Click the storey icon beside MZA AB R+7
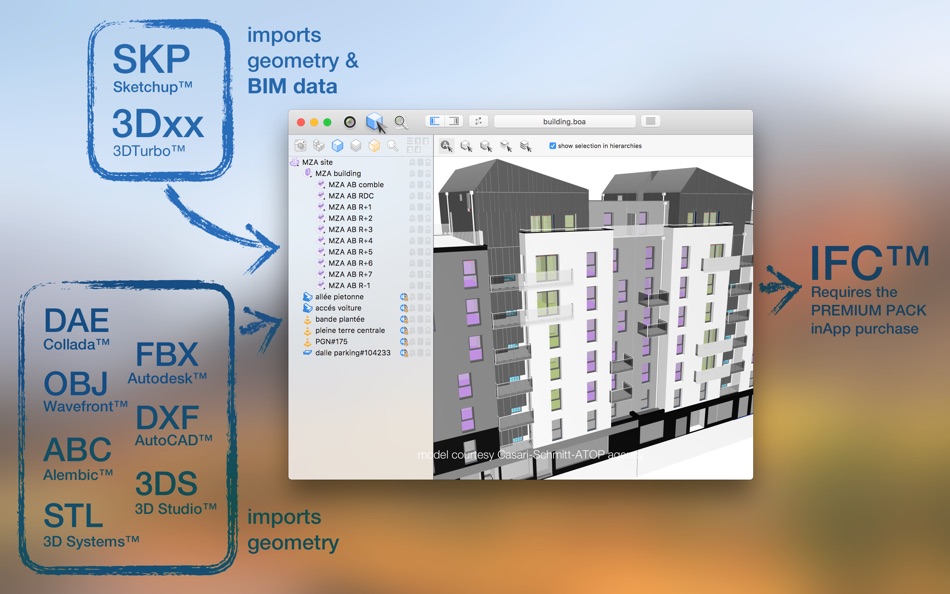 coord(321,275)
